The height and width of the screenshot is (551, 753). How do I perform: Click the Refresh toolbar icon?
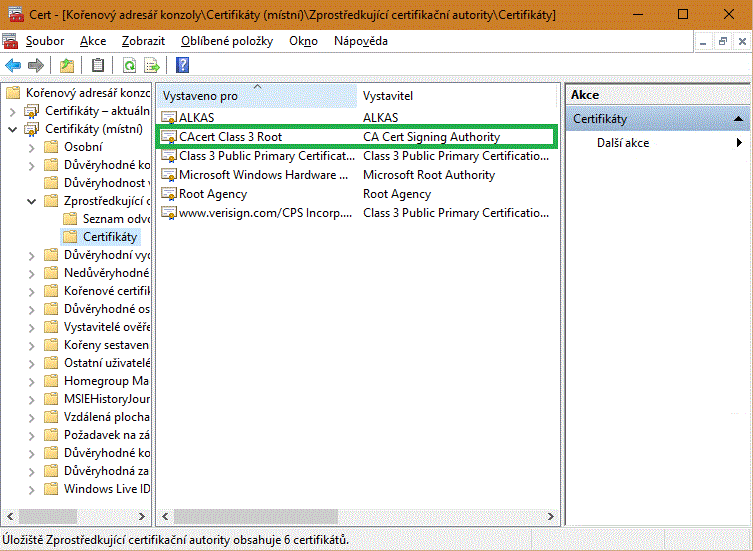pos(129,66)
